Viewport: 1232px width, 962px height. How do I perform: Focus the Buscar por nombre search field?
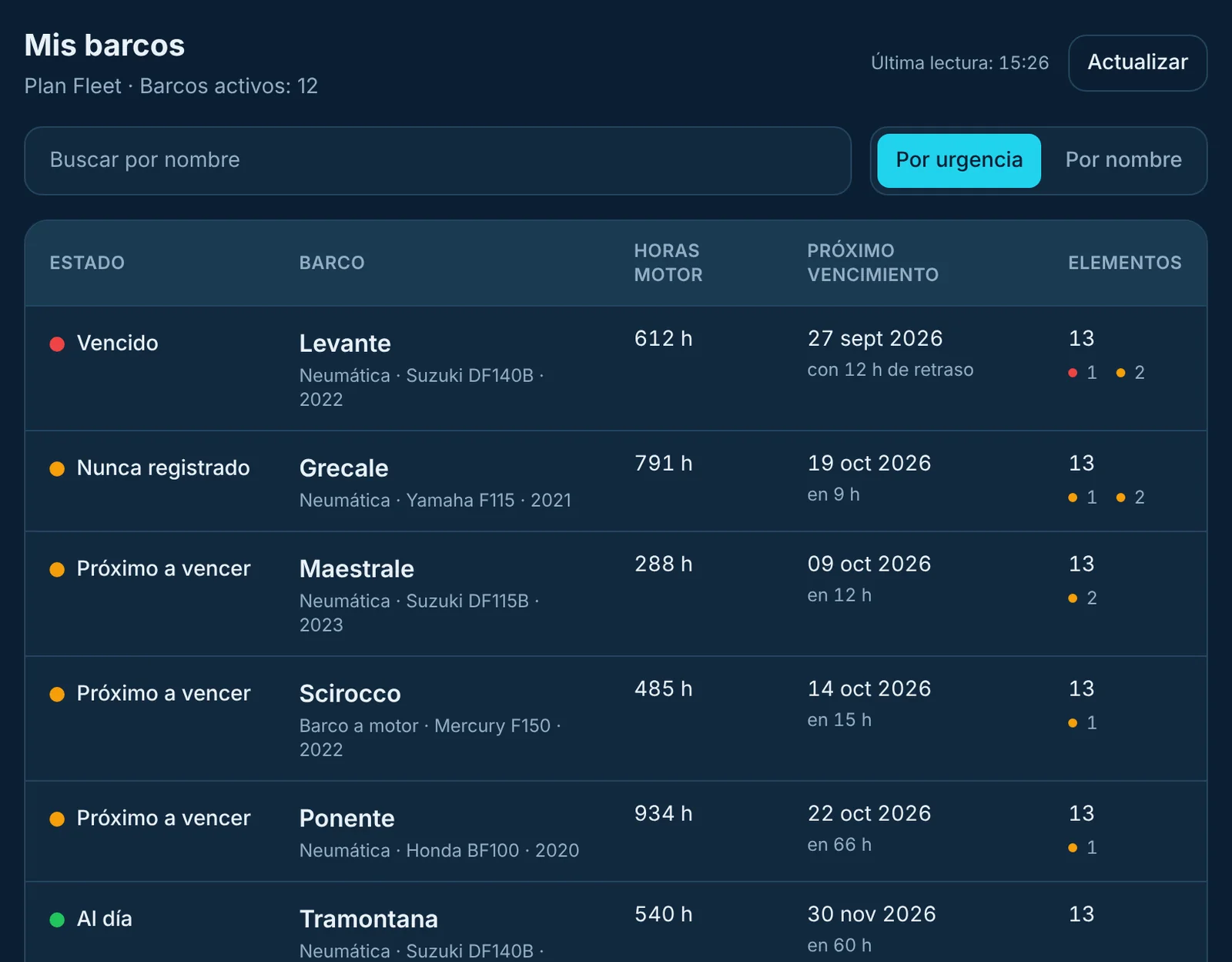coord(437,160)
